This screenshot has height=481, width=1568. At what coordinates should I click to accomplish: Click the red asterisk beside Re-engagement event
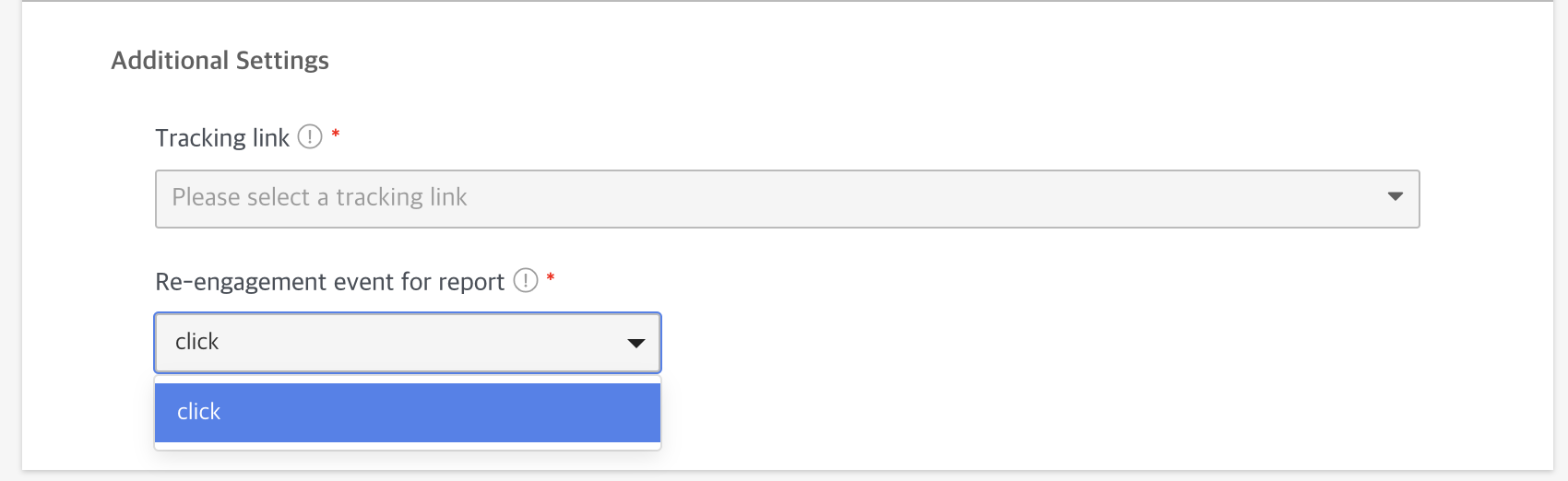[551, 277]
